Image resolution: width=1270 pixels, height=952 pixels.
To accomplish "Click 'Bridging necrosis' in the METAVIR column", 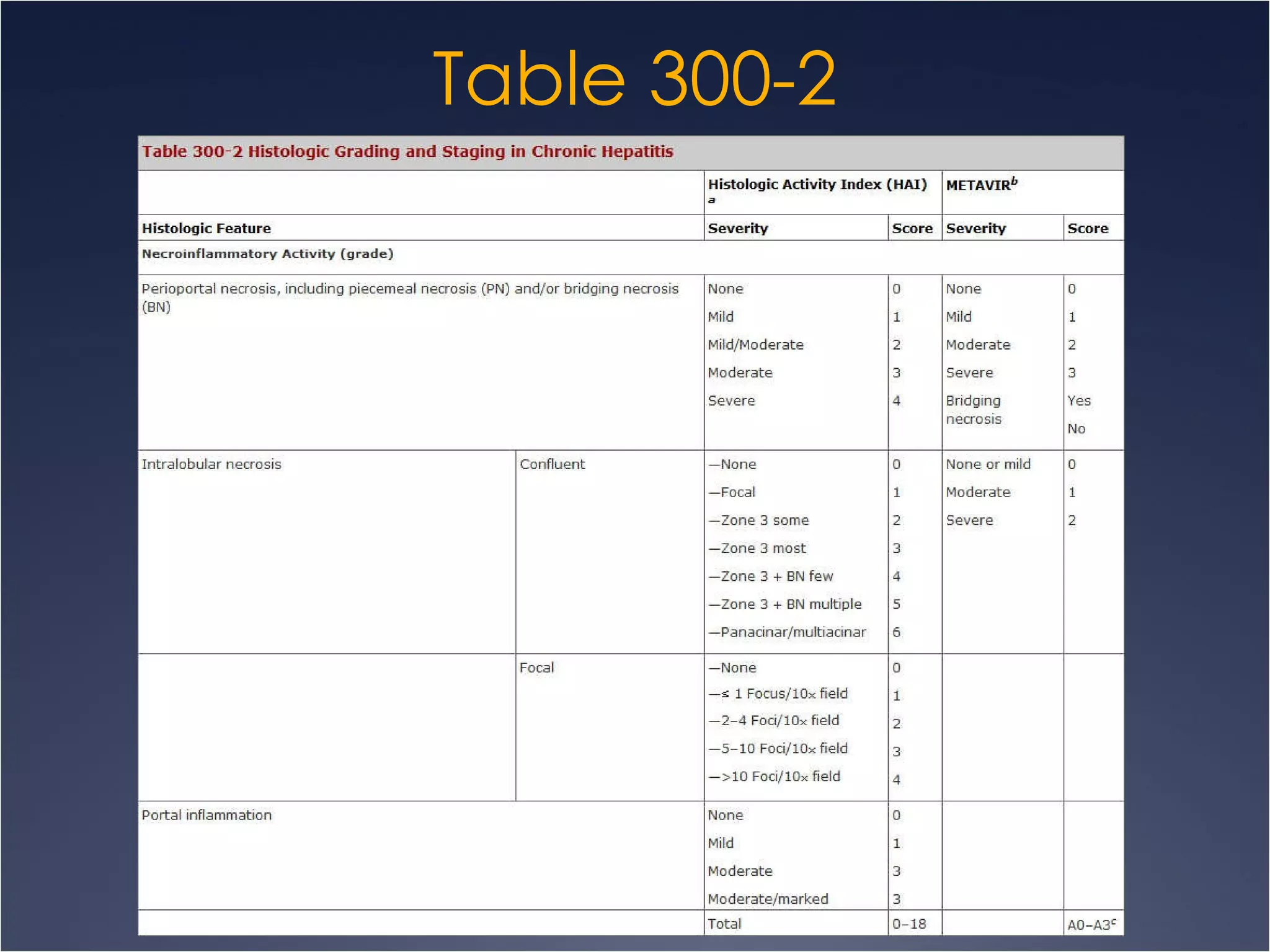I will tap(974, 410).
